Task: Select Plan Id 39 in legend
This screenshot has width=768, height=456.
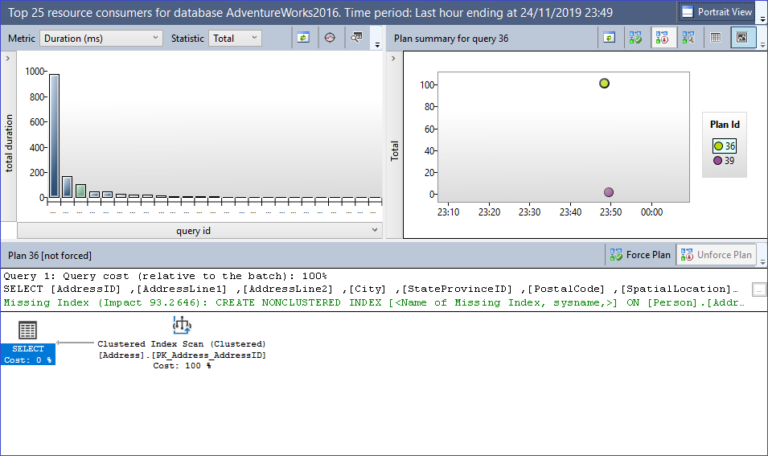Action: point(724,161)
